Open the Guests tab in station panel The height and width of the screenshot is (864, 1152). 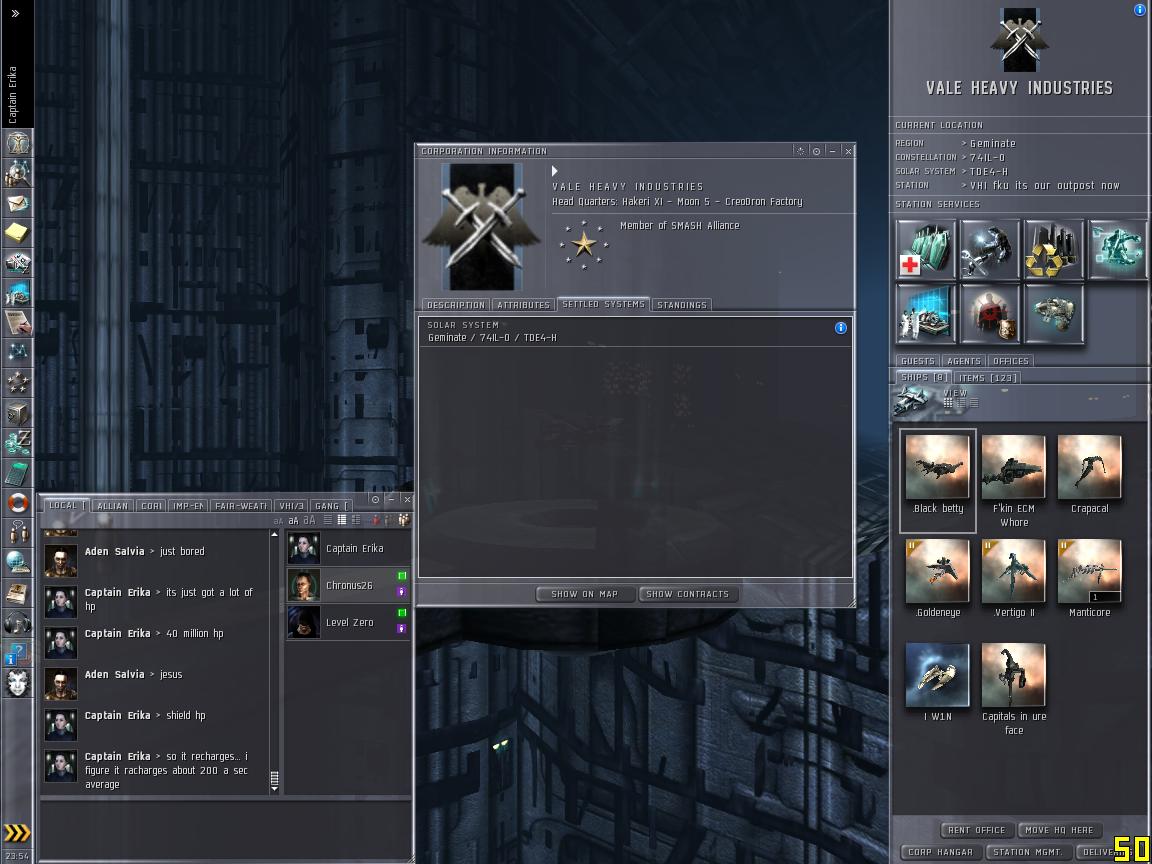pyautogui.click(x=918, y=361)
